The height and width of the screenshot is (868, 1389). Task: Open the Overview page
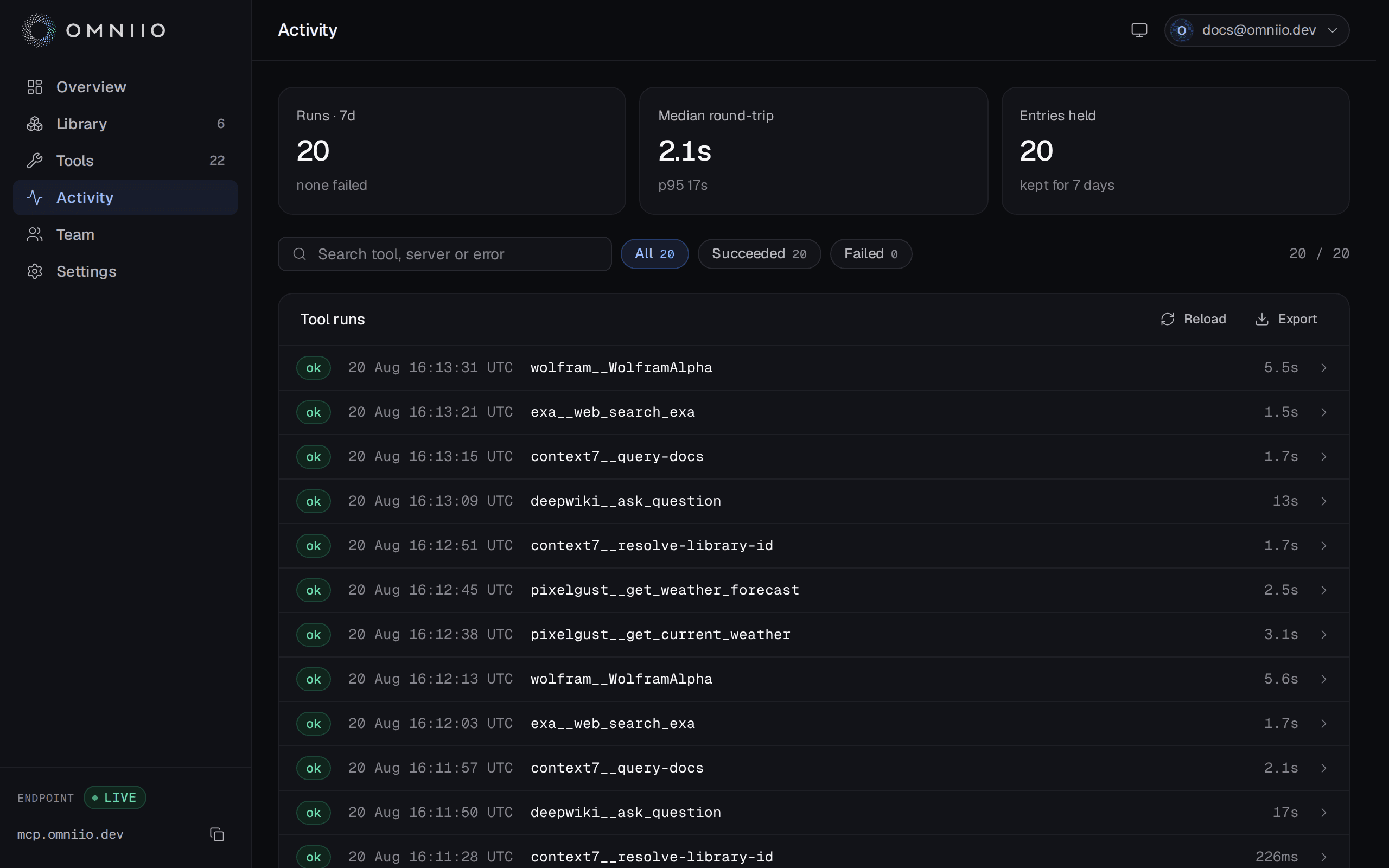point(125,87)
